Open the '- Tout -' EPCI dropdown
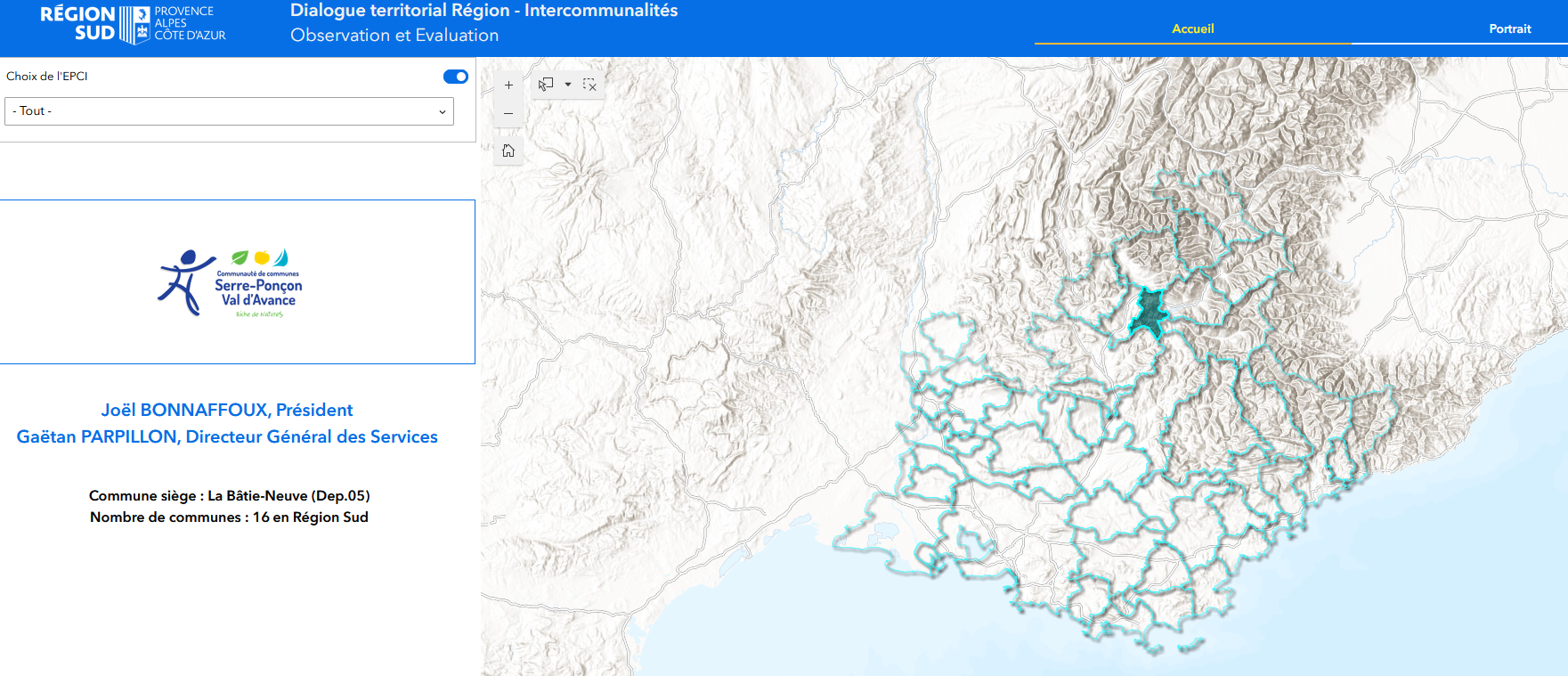1568x676 pixels. pyautogui.click(x=229, y=111)
